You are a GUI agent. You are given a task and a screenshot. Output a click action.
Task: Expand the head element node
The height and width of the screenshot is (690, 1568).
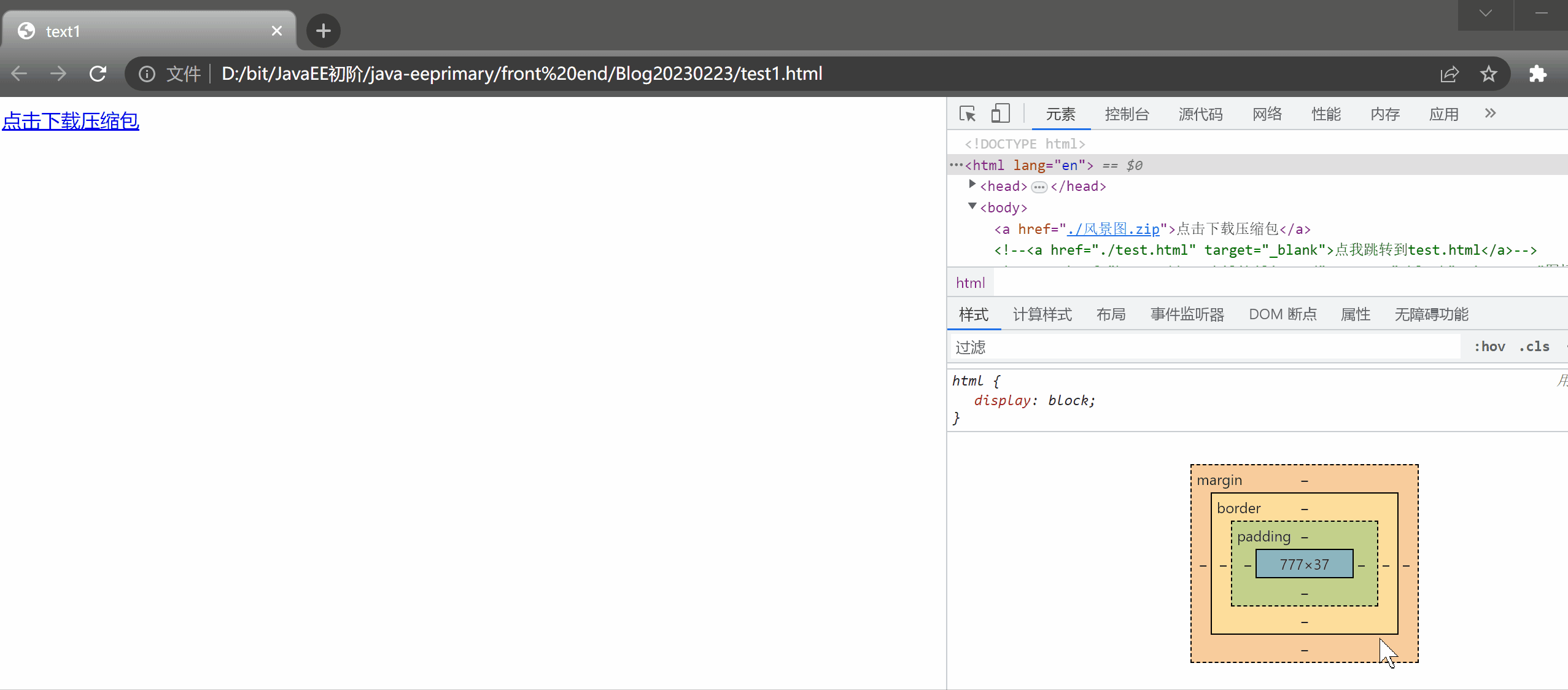click(972, 184)
